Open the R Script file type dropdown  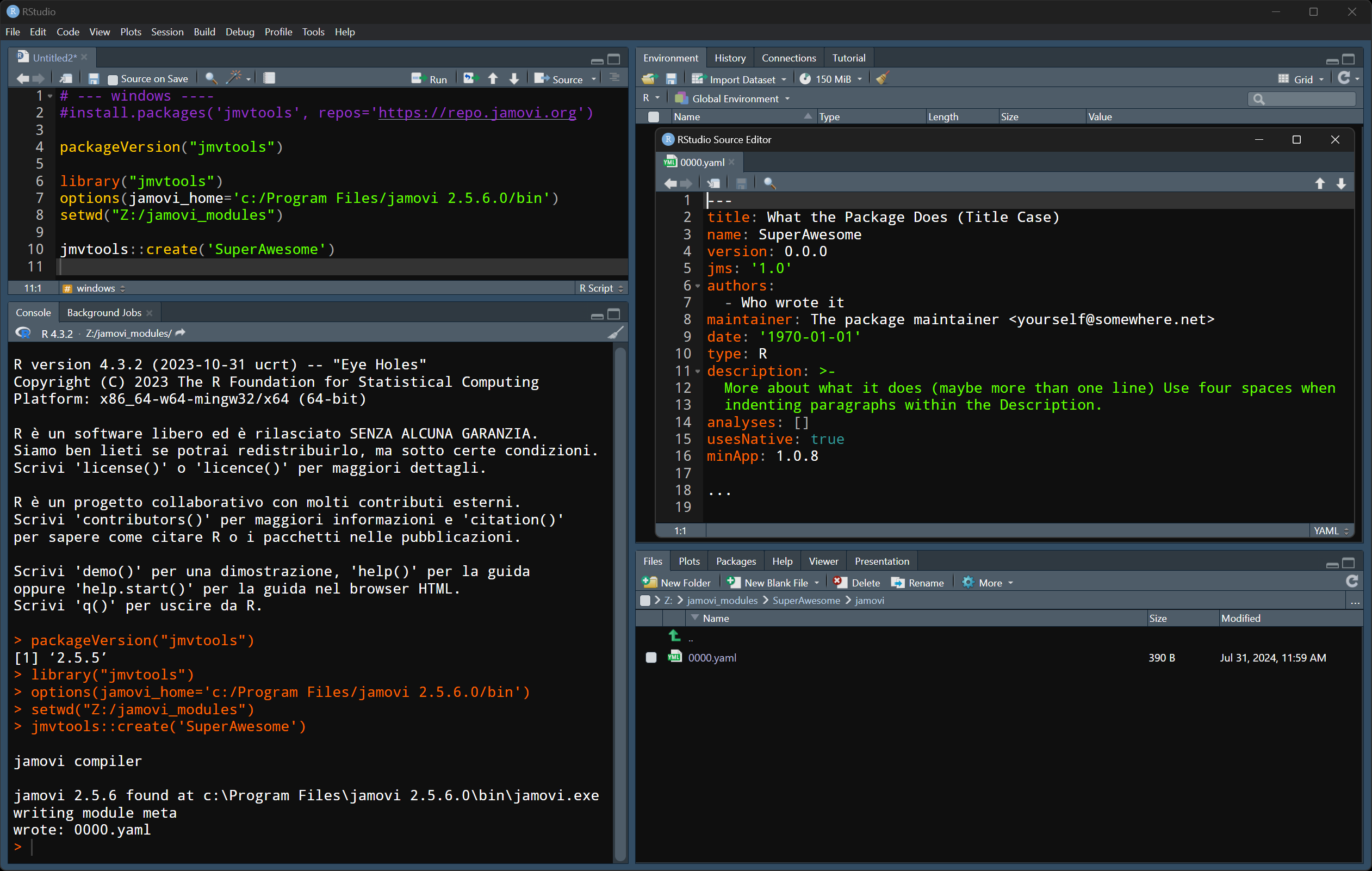600,288
